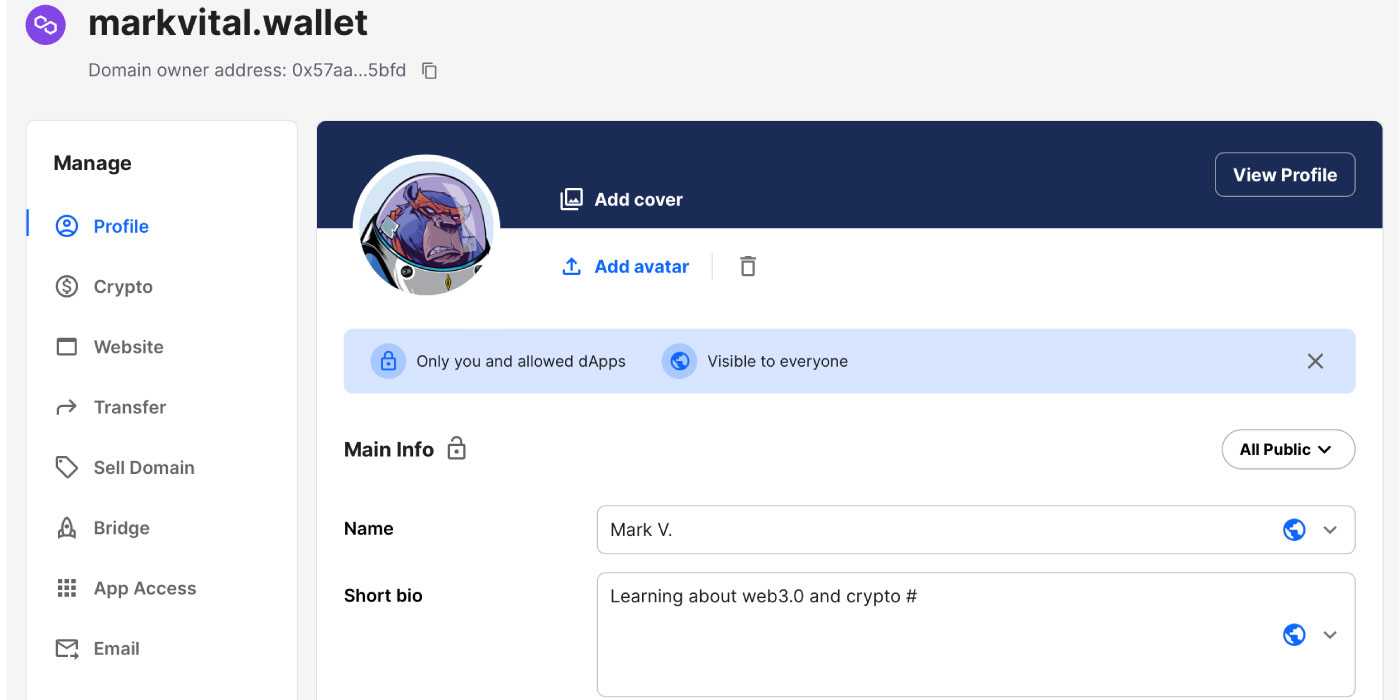Click the globe visibility icon in Name field
The width and height of the screenshot is (1400, 700).
[x=1294, y=530]
